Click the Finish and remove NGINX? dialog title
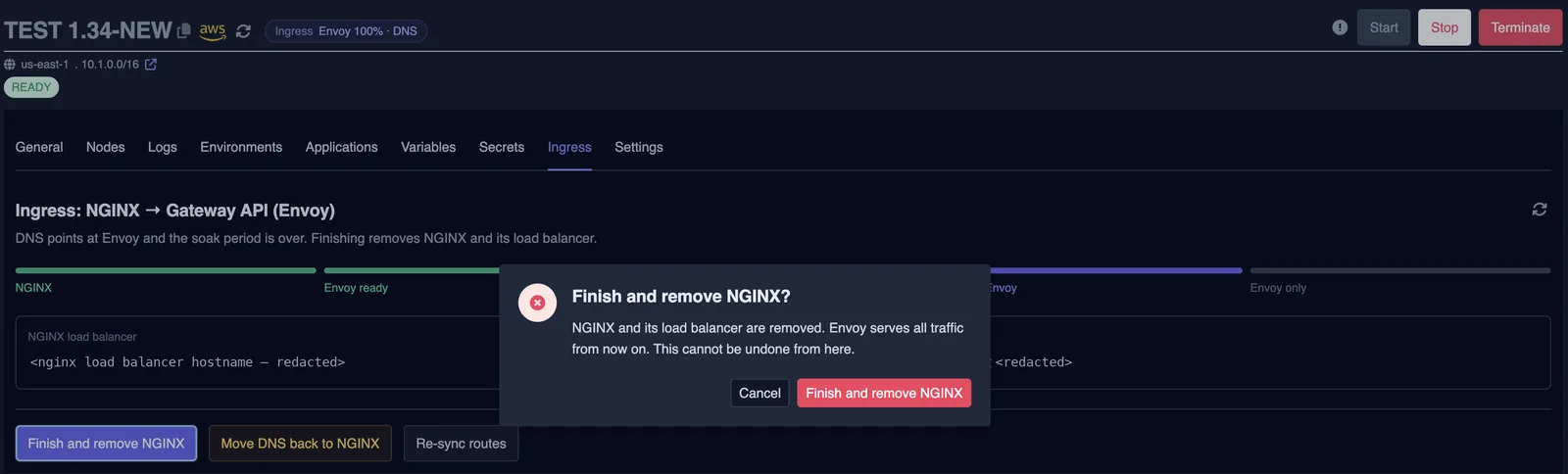This screenshot has height=474, width=1568. [x=681, y=297]
